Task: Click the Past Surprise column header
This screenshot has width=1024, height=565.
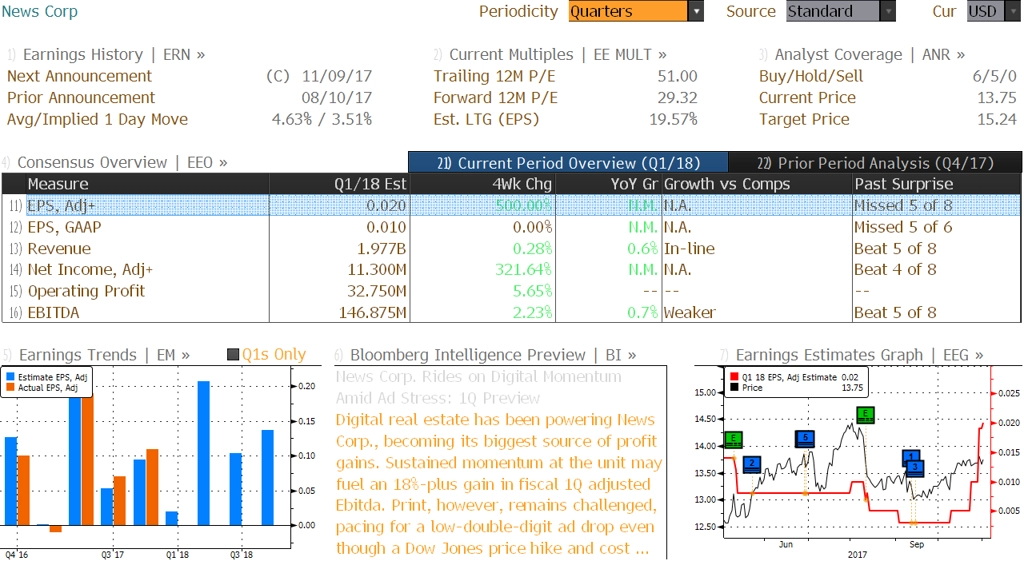Action: [936, 184]
